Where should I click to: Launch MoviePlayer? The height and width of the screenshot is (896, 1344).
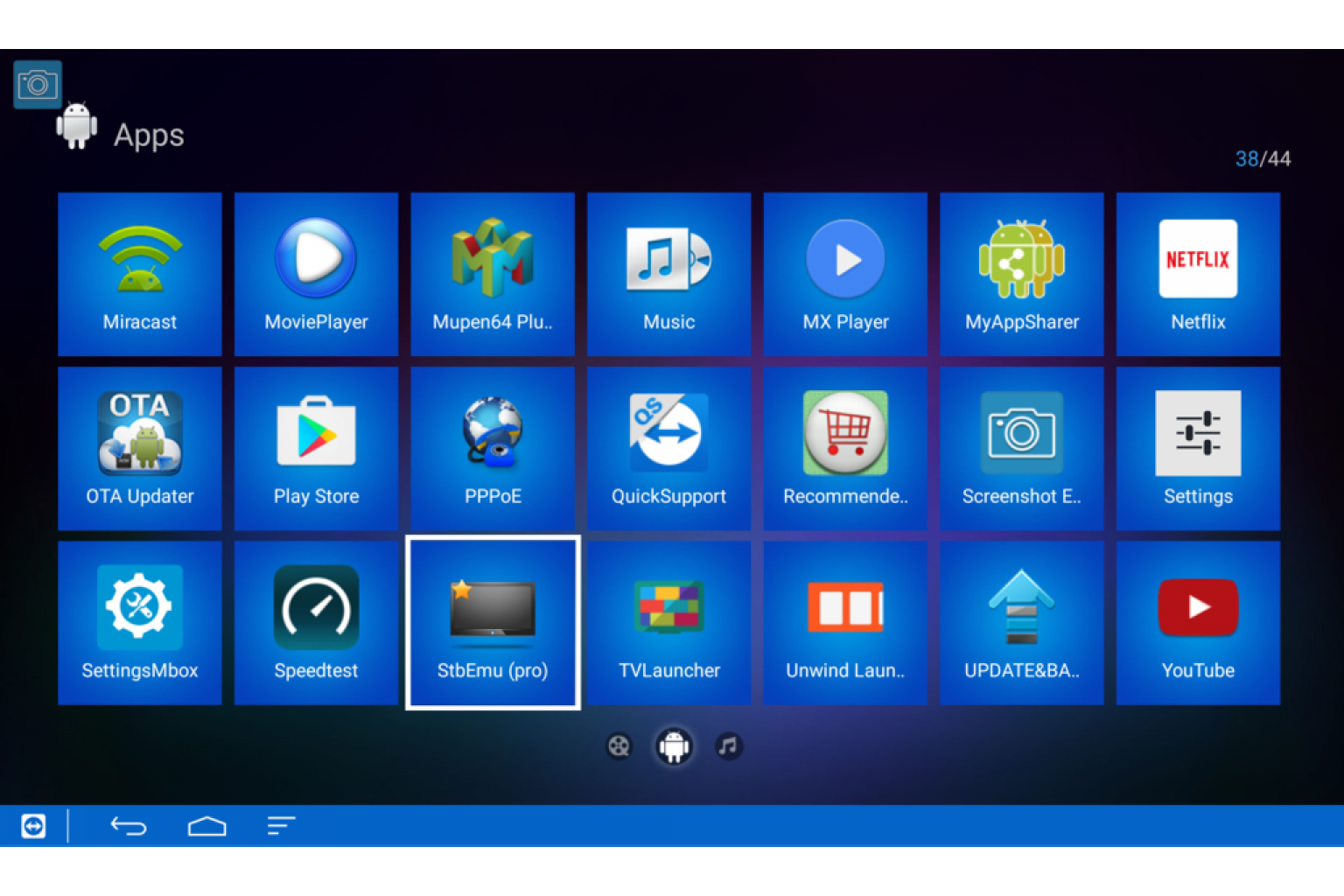tap(316, 274)
